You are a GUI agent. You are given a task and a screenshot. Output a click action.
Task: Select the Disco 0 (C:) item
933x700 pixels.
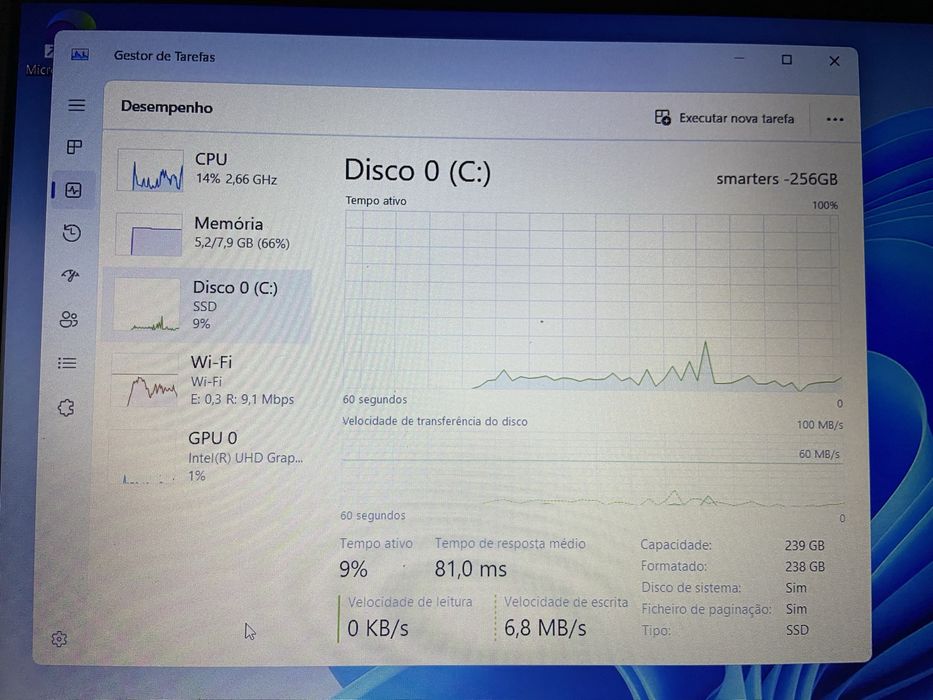(x=208, y=305)
